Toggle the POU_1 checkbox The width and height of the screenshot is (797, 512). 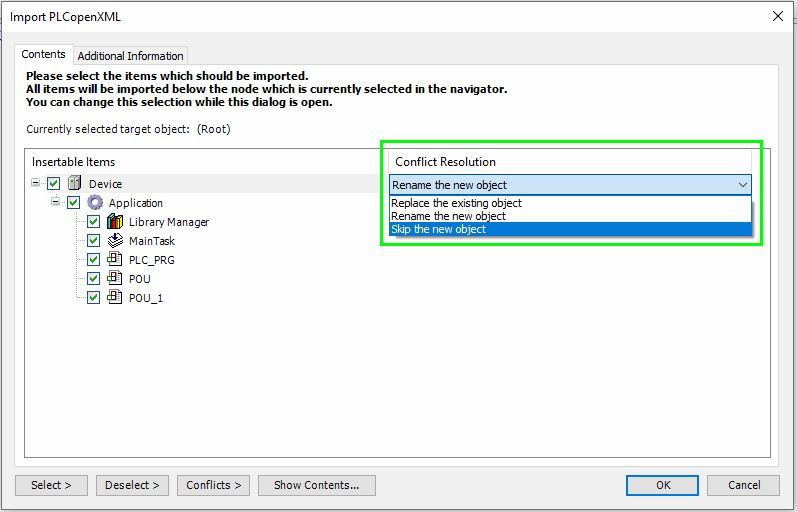pos(94,297)
